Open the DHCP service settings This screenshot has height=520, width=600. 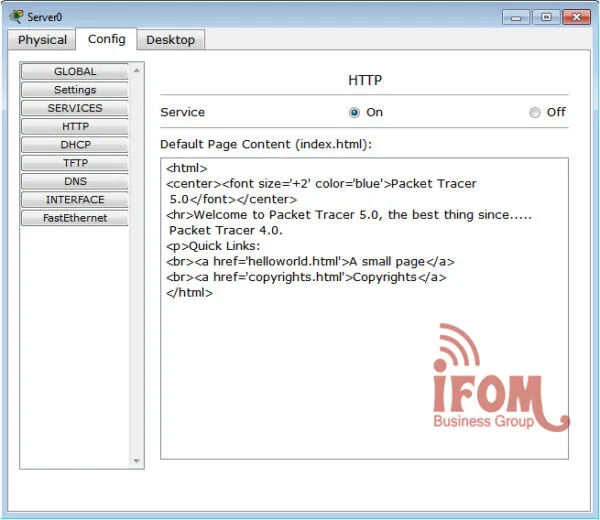[75, 145]
